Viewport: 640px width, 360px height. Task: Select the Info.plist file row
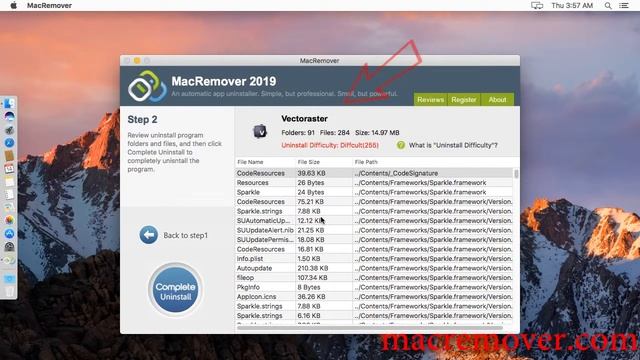point(374,258)
